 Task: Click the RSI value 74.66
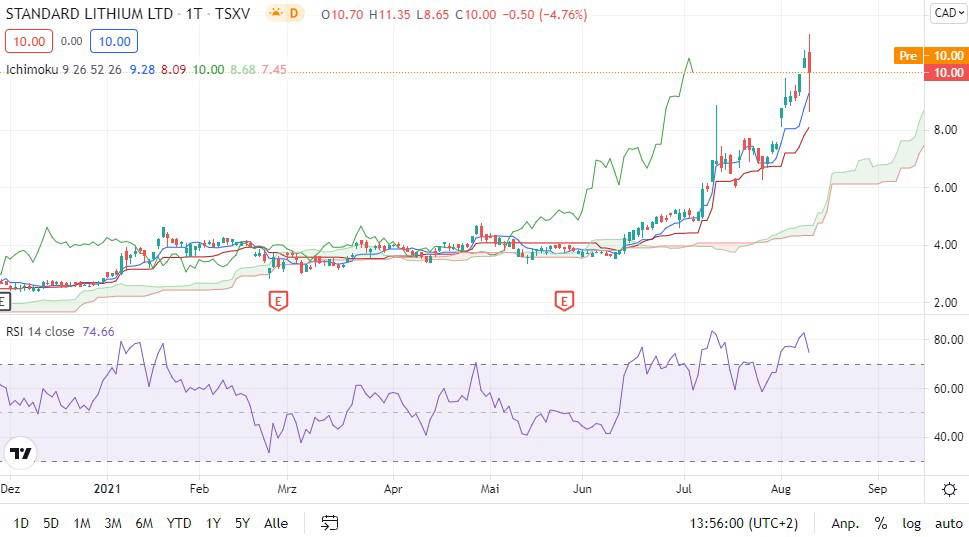point(98,331)
